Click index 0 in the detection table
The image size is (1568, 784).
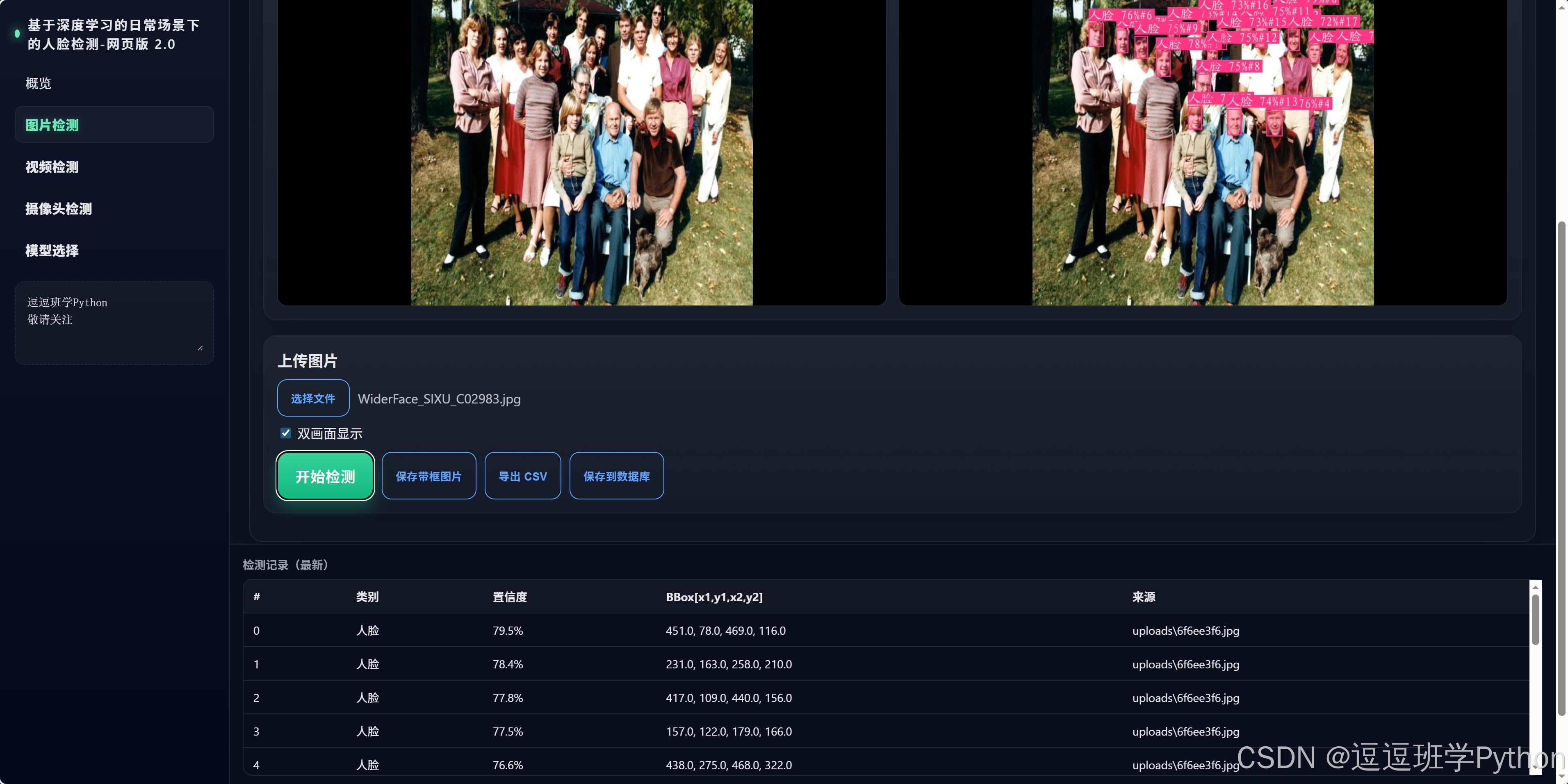[x=256, y=631]
